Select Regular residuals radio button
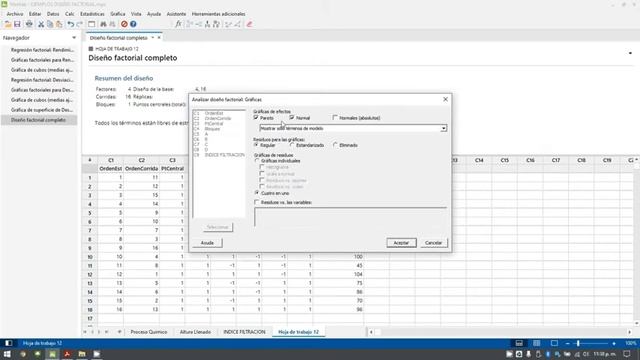 coord(256,145)
